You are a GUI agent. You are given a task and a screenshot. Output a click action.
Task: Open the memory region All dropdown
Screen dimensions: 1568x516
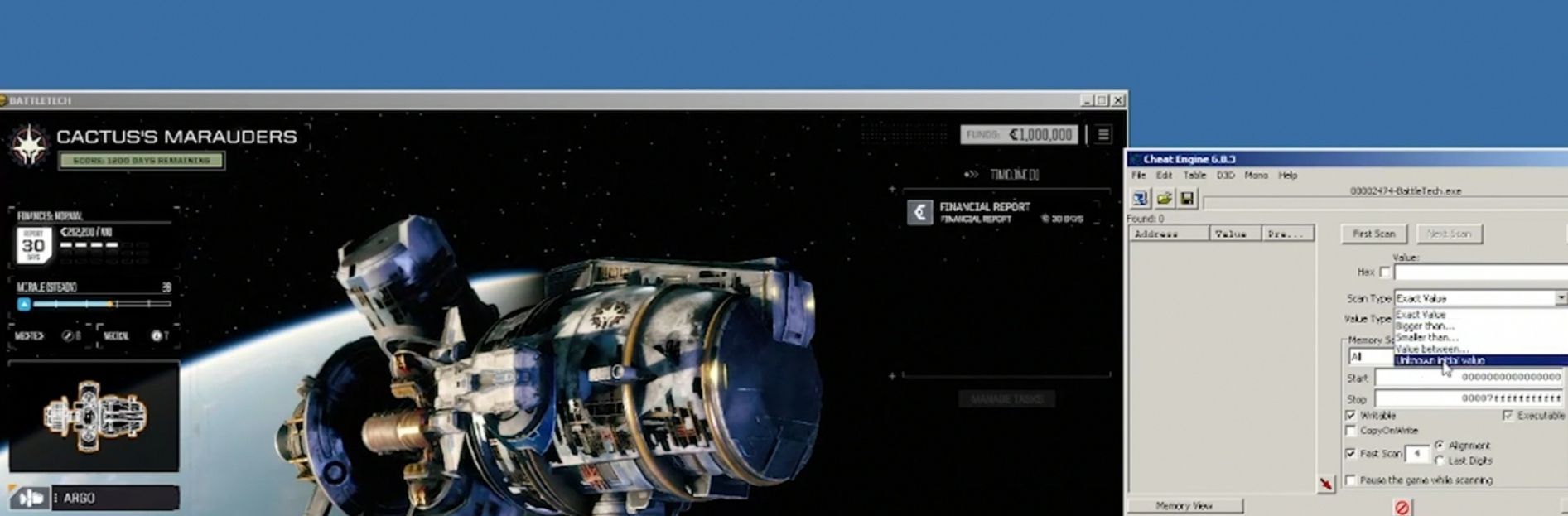pos(1372,356)
